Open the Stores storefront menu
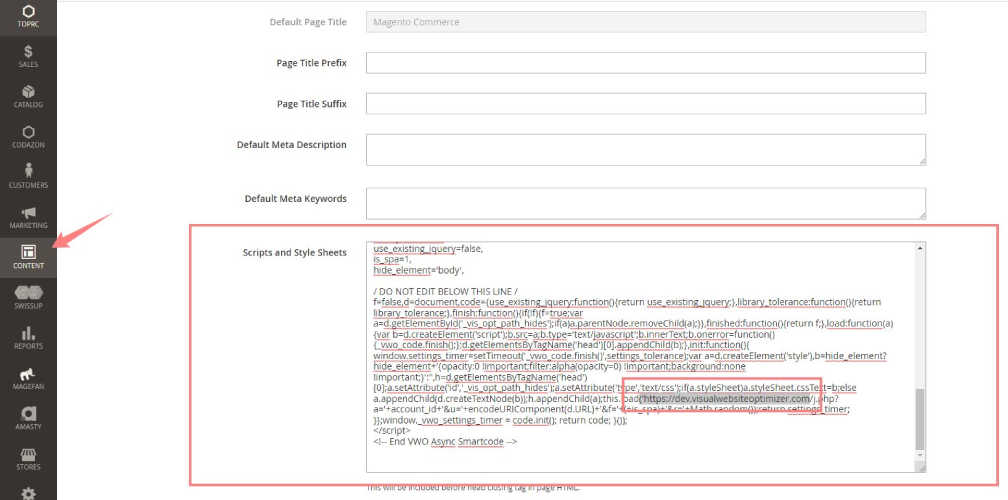The width and height of the screenshot is (1008, 500). [28, 458]
